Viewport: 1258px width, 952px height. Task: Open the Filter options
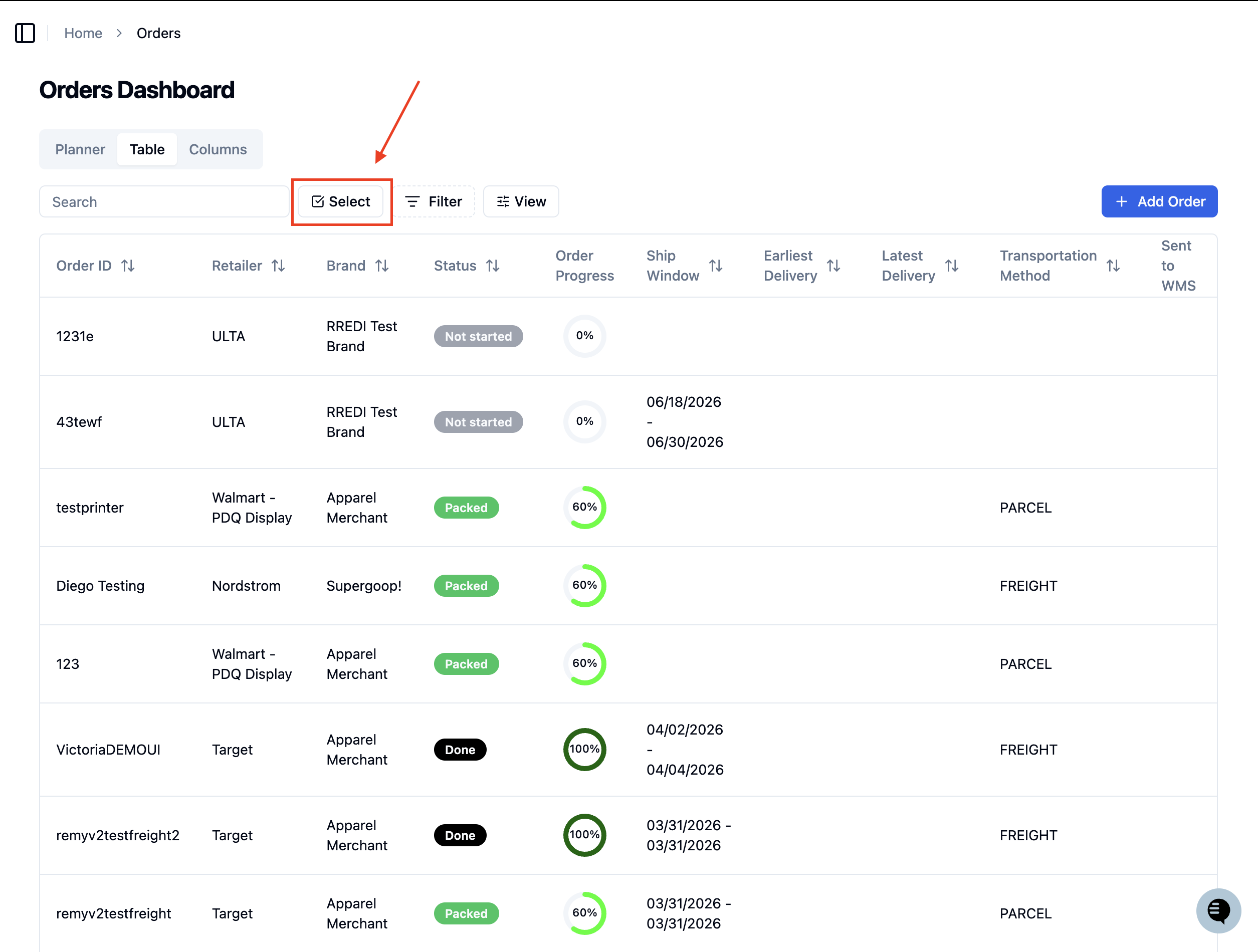point(434,201)
